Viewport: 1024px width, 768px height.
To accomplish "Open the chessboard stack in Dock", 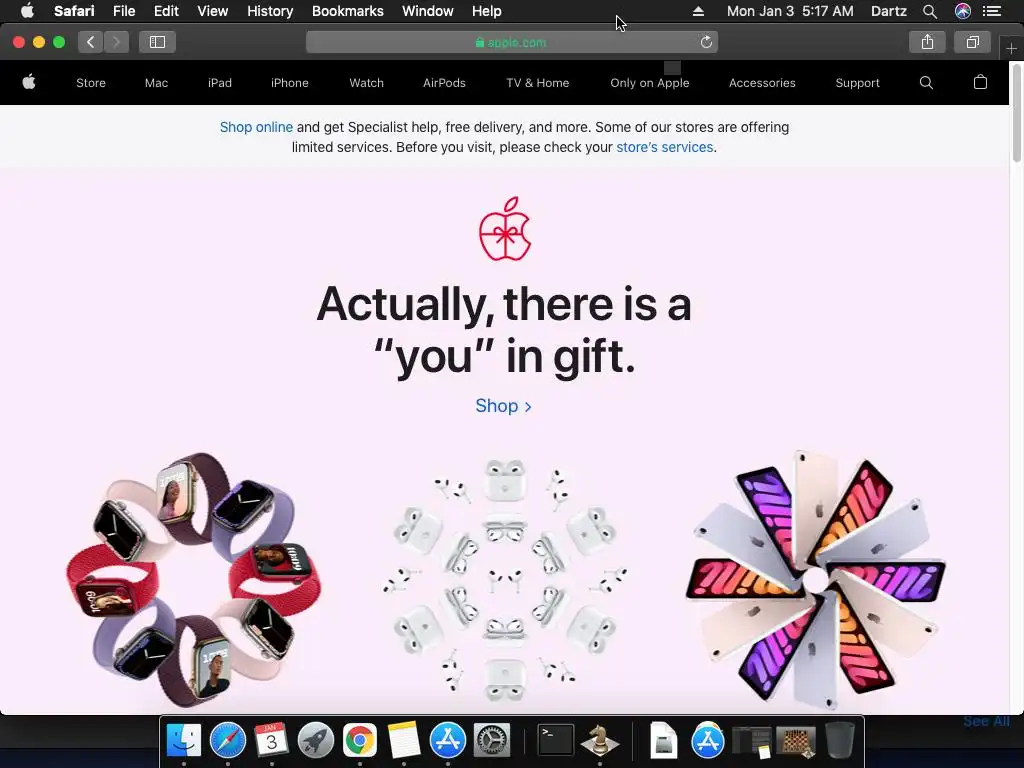I will click(795, 742).
